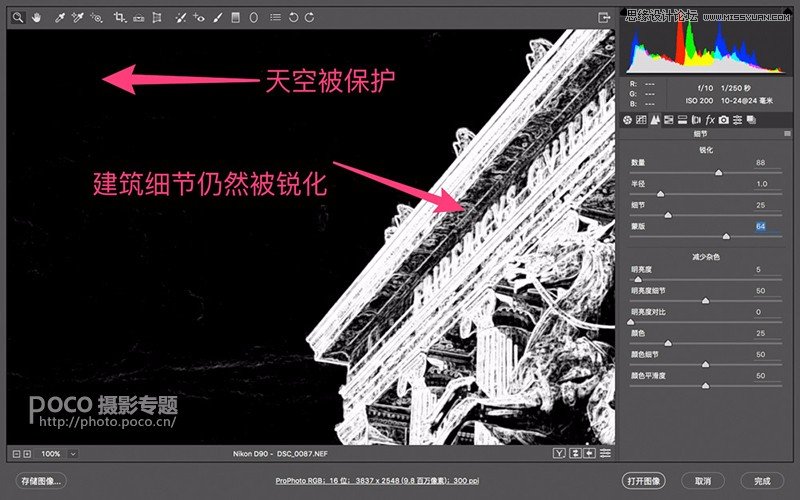Open the Presets panel tab
Screen dimensions: 800x500
(x=737, y=120)
